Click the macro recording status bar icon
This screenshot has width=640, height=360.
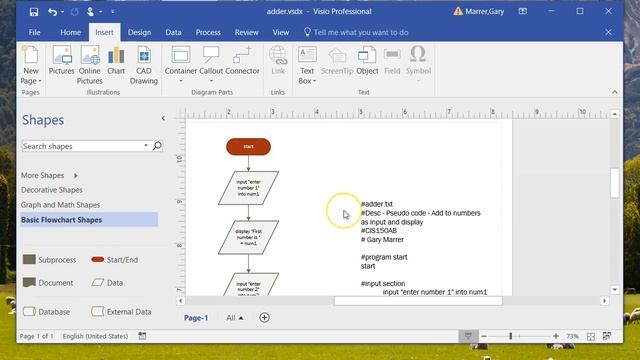pos(142,336)
